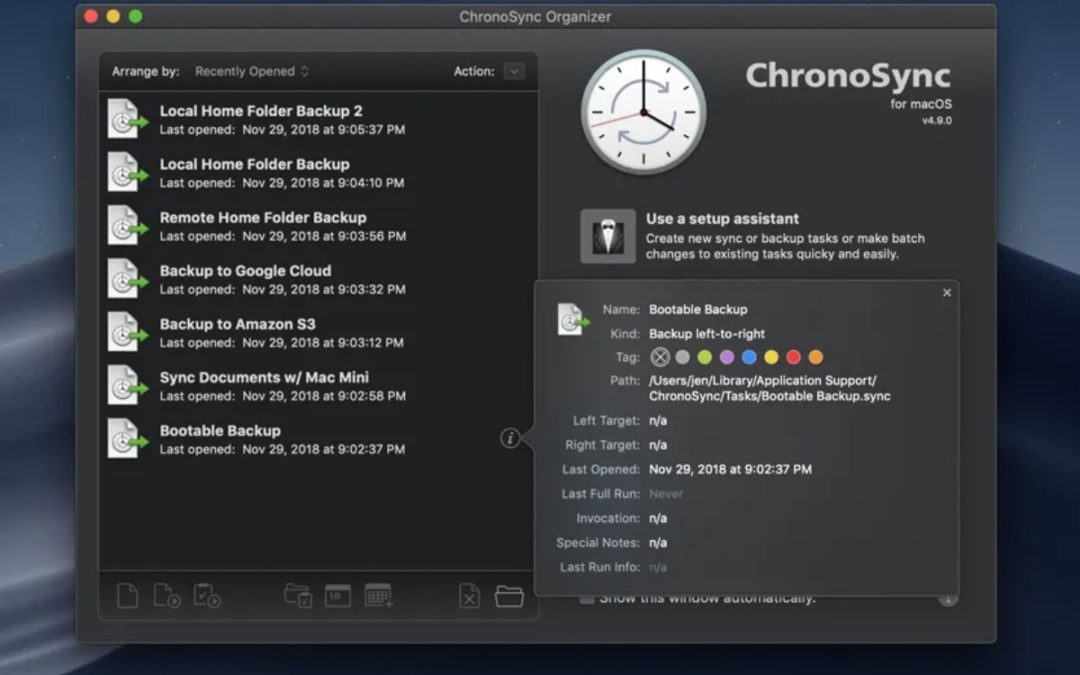Open the Recently Opened arrange-by dropdown

tap(251, 71)
